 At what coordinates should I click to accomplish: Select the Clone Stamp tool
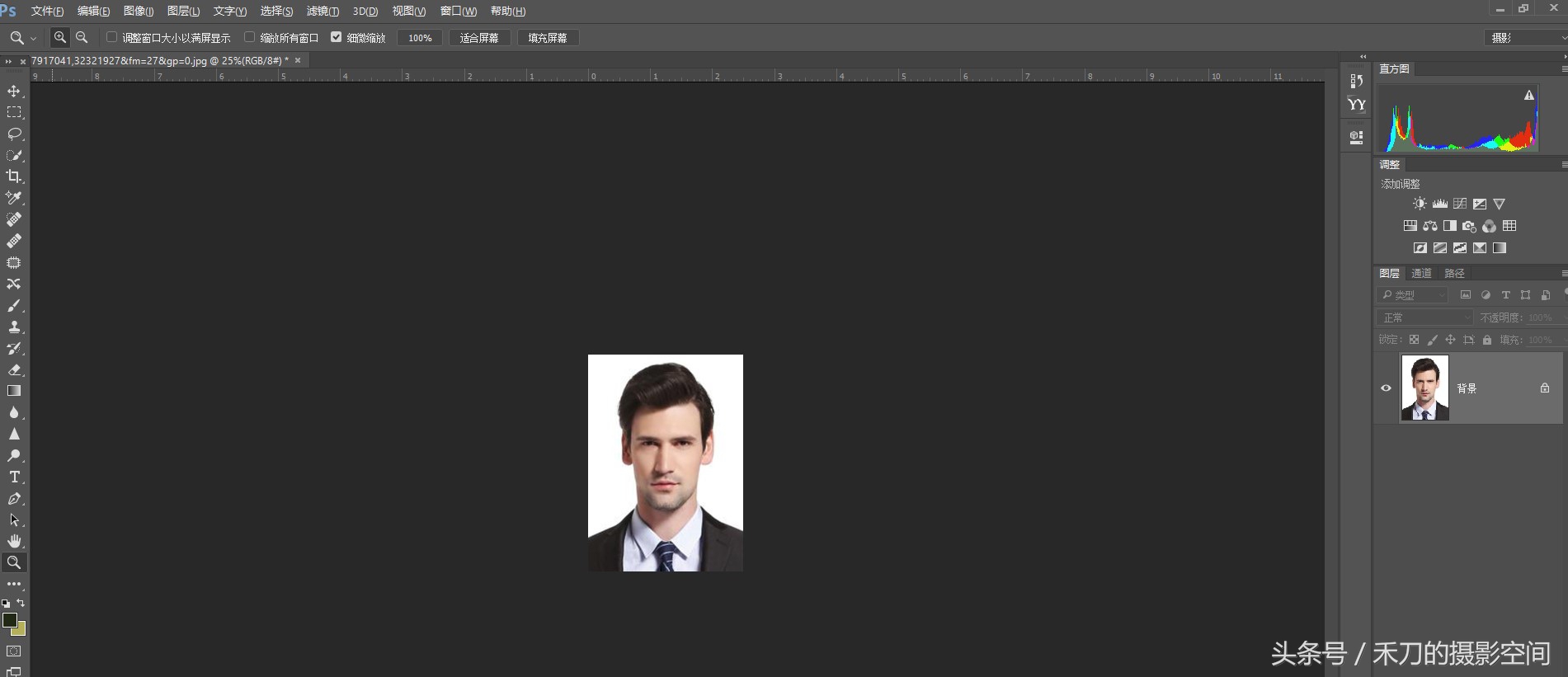(x=14, y=327)
